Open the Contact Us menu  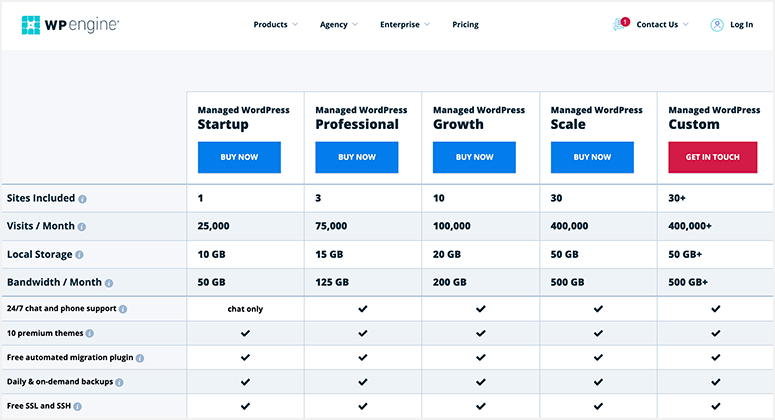657,24
